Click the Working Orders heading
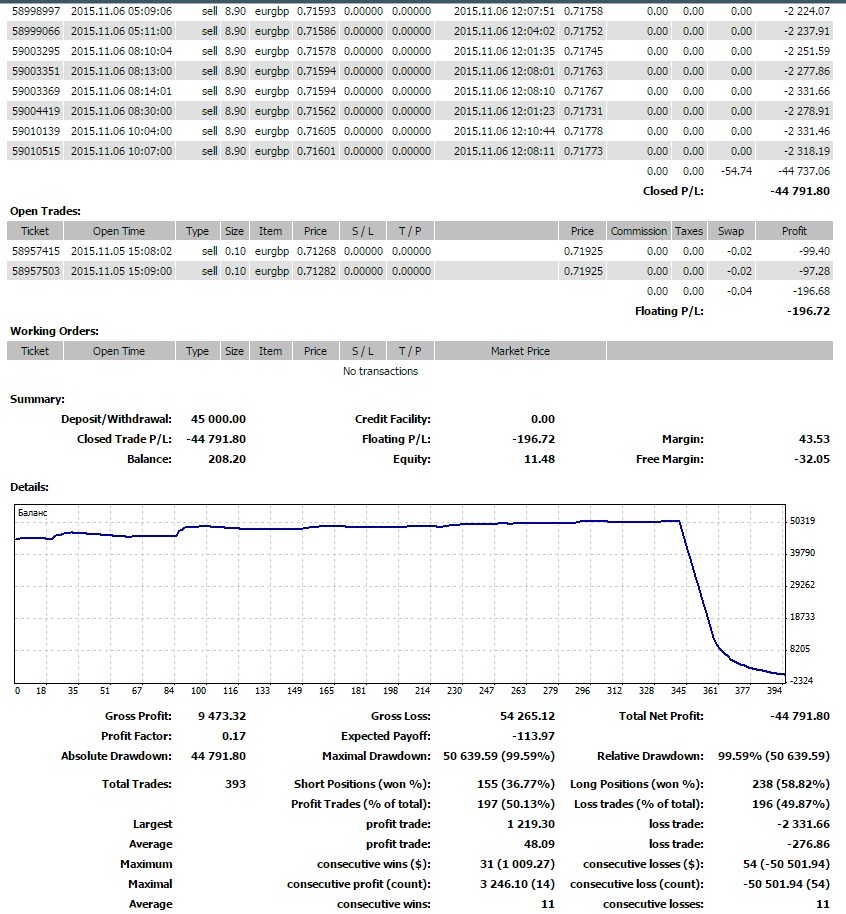846x914 pixels. coord(54,331)
